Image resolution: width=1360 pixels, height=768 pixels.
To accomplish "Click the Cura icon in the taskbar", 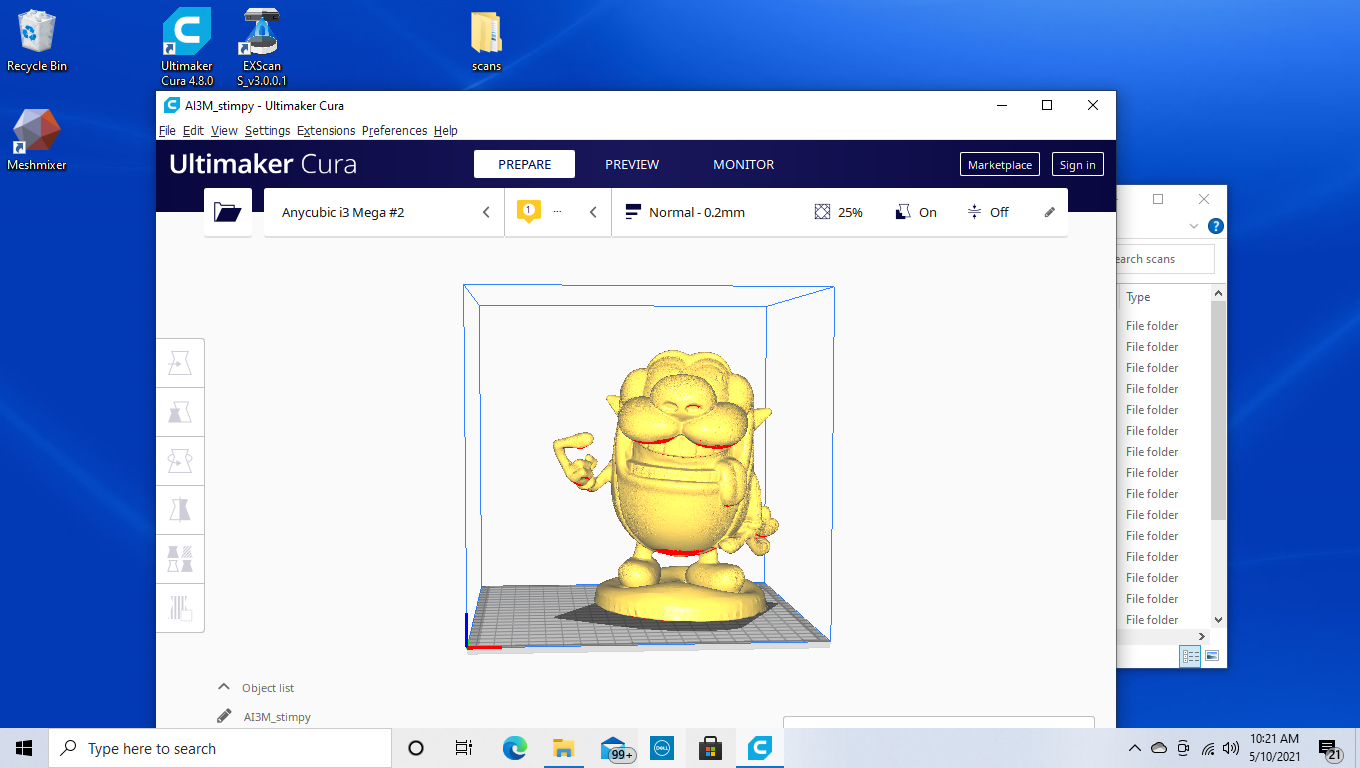I will pyautogui.click(x=759, y=748).
